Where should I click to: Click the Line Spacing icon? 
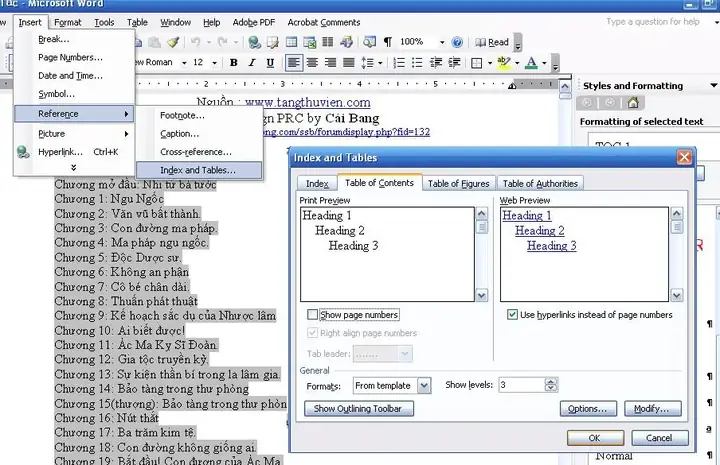(x=367, y=62)
